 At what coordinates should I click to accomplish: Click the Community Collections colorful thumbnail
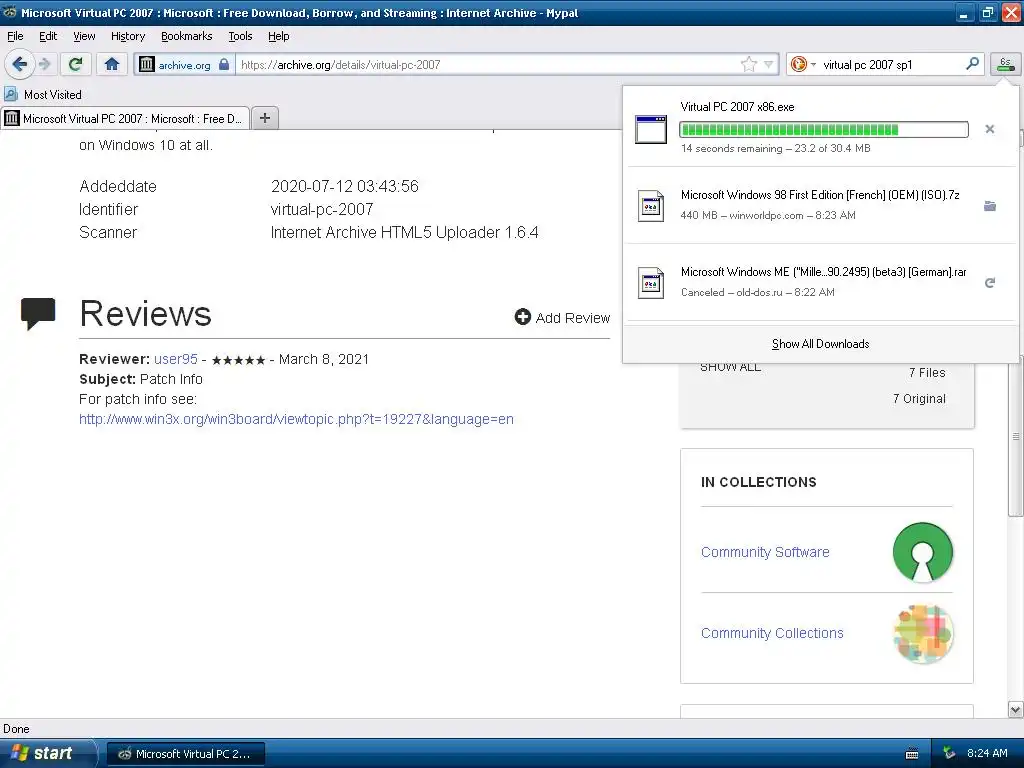click(923, 633)
